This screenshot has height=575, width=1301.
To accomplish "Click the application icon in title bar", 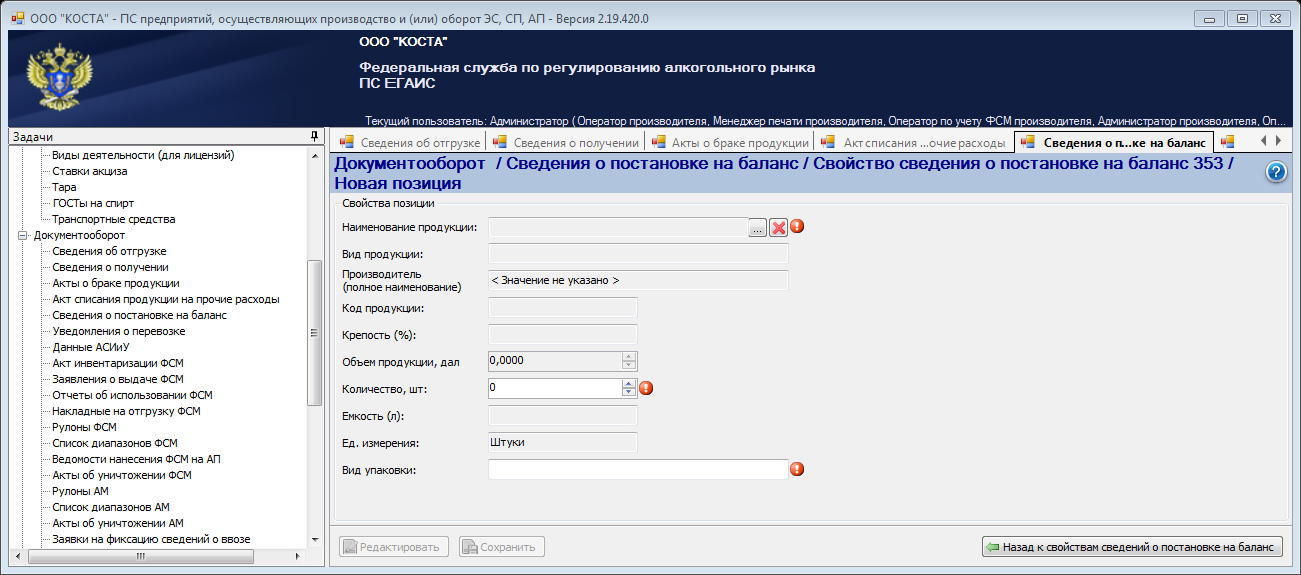I will [17, 17].
